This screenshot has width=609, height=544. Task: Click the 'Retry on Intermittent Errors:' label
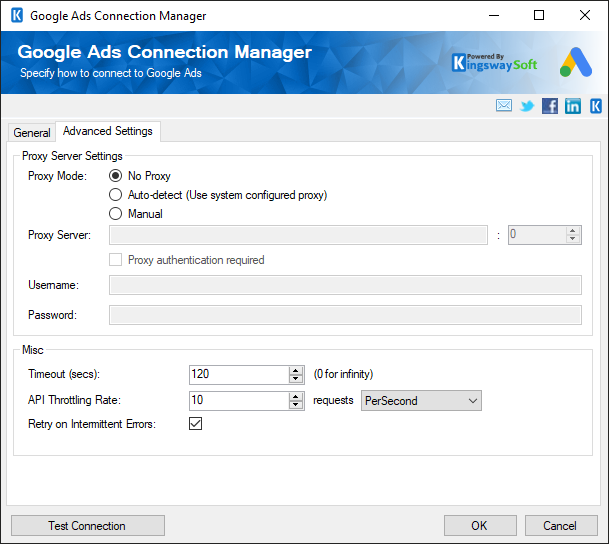coord(92,424)
